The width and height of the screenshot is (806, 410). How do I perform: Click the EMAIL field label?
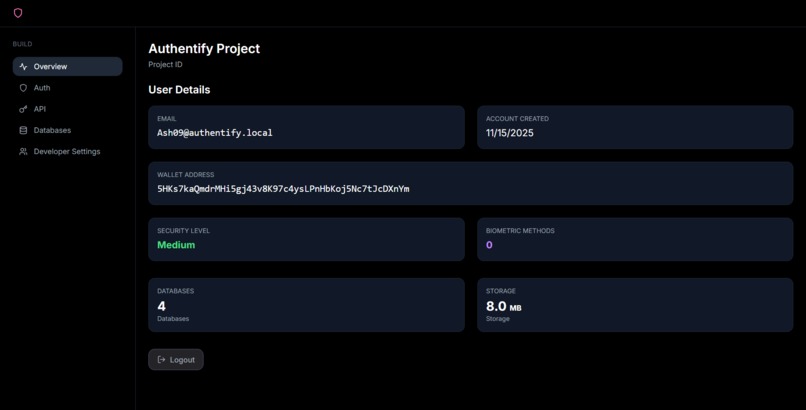(167, 119)
